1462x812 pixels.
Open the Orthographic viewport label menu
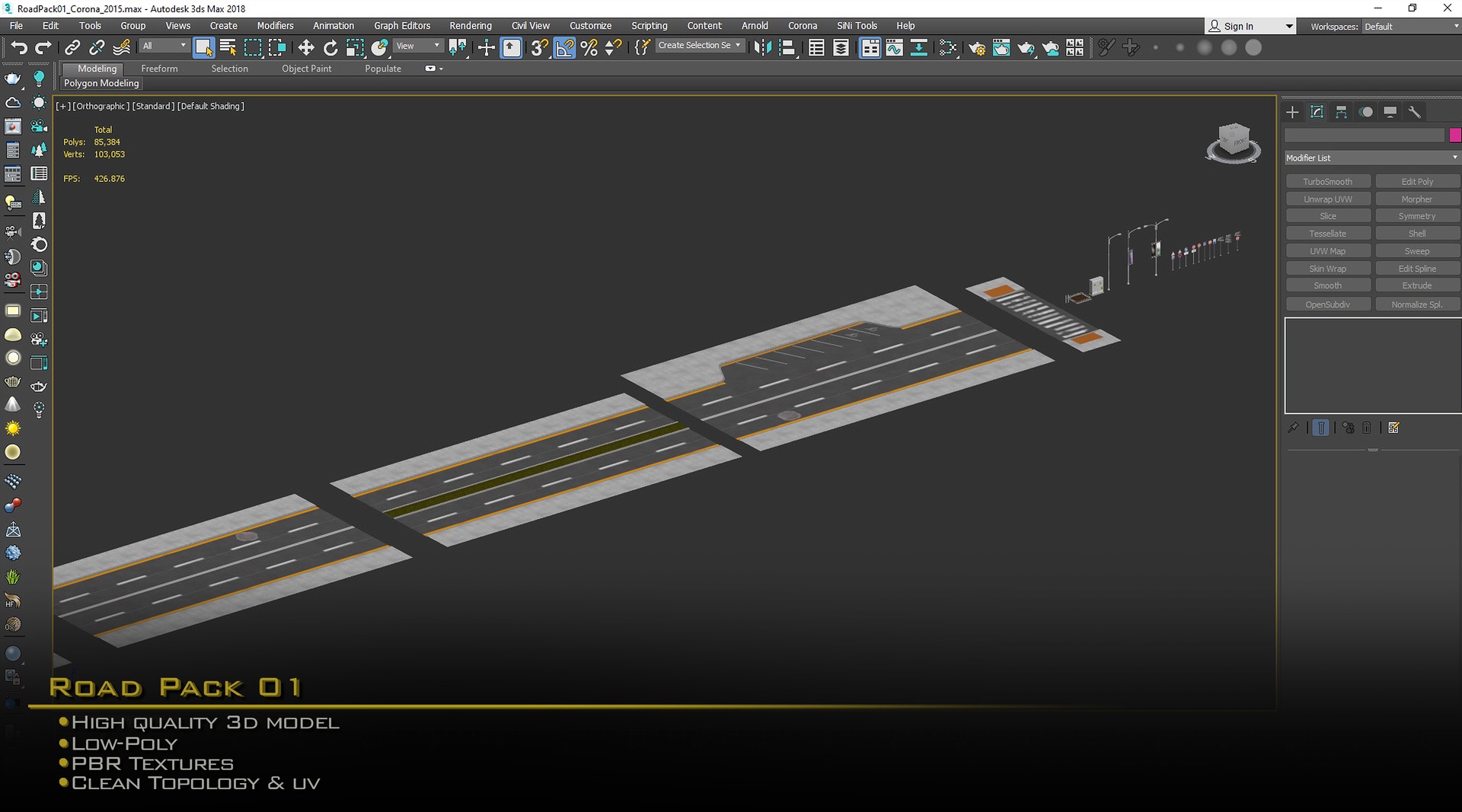pyautogui.click(x=101, y=106)
